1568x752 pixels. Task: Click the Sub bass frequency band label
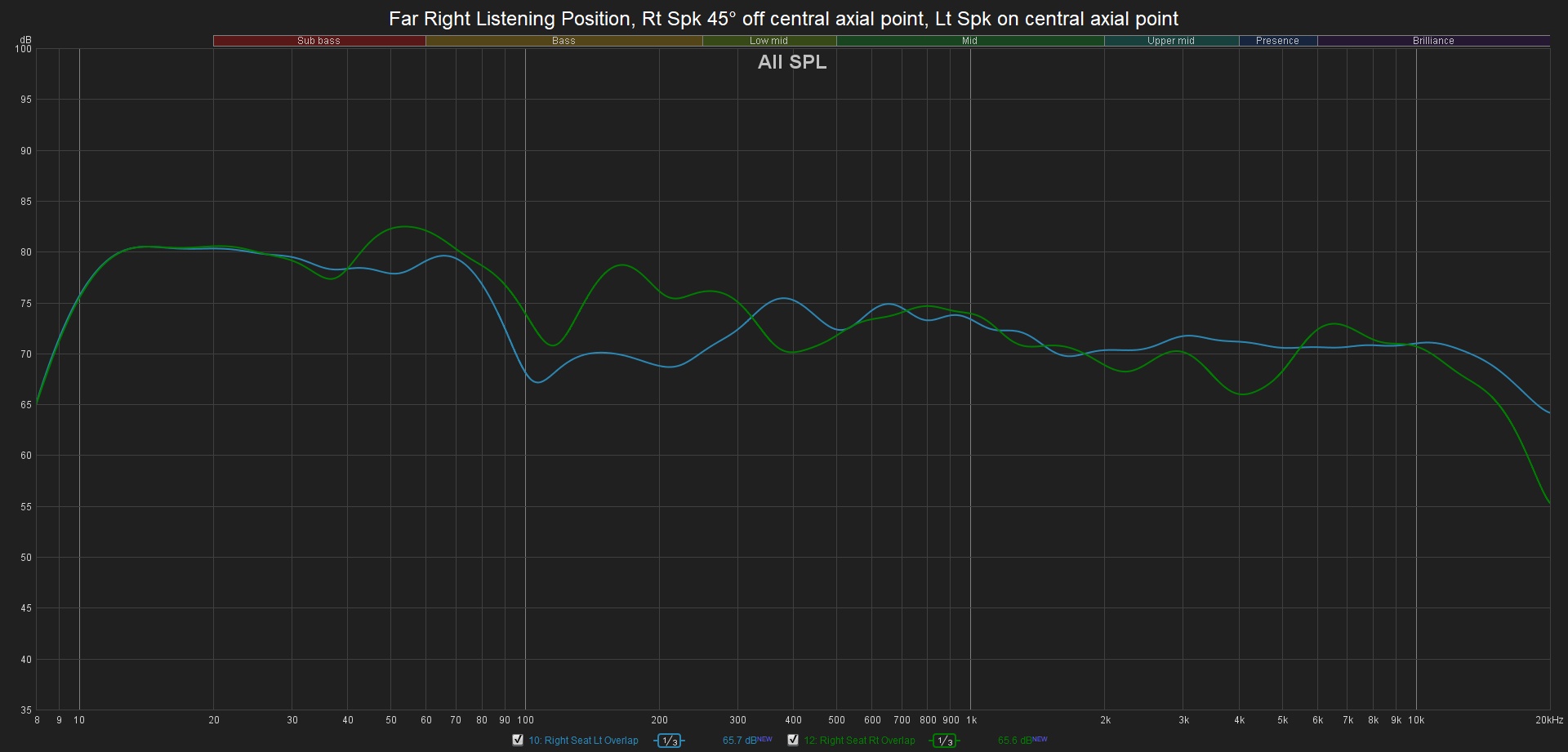pos(318,41)
